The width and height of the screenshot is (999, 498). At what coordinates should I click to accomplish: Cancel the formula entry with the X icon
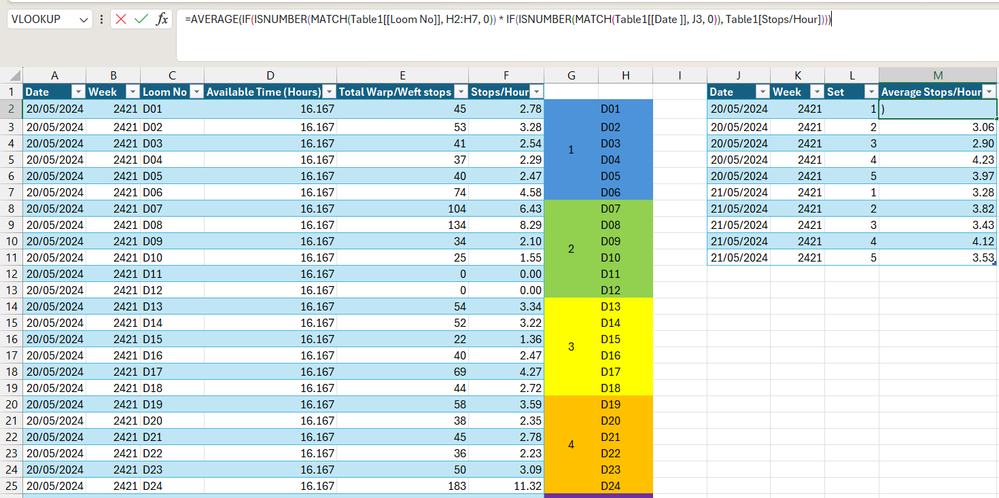click(x=120, y=19)
